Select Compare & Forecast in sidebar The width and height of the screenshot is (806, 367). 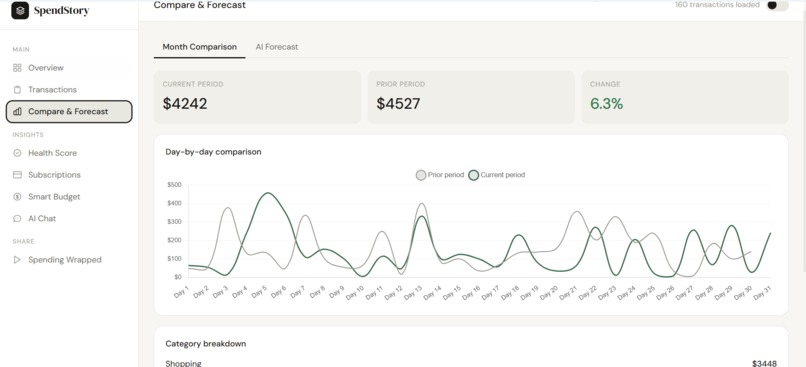point(69,112)
